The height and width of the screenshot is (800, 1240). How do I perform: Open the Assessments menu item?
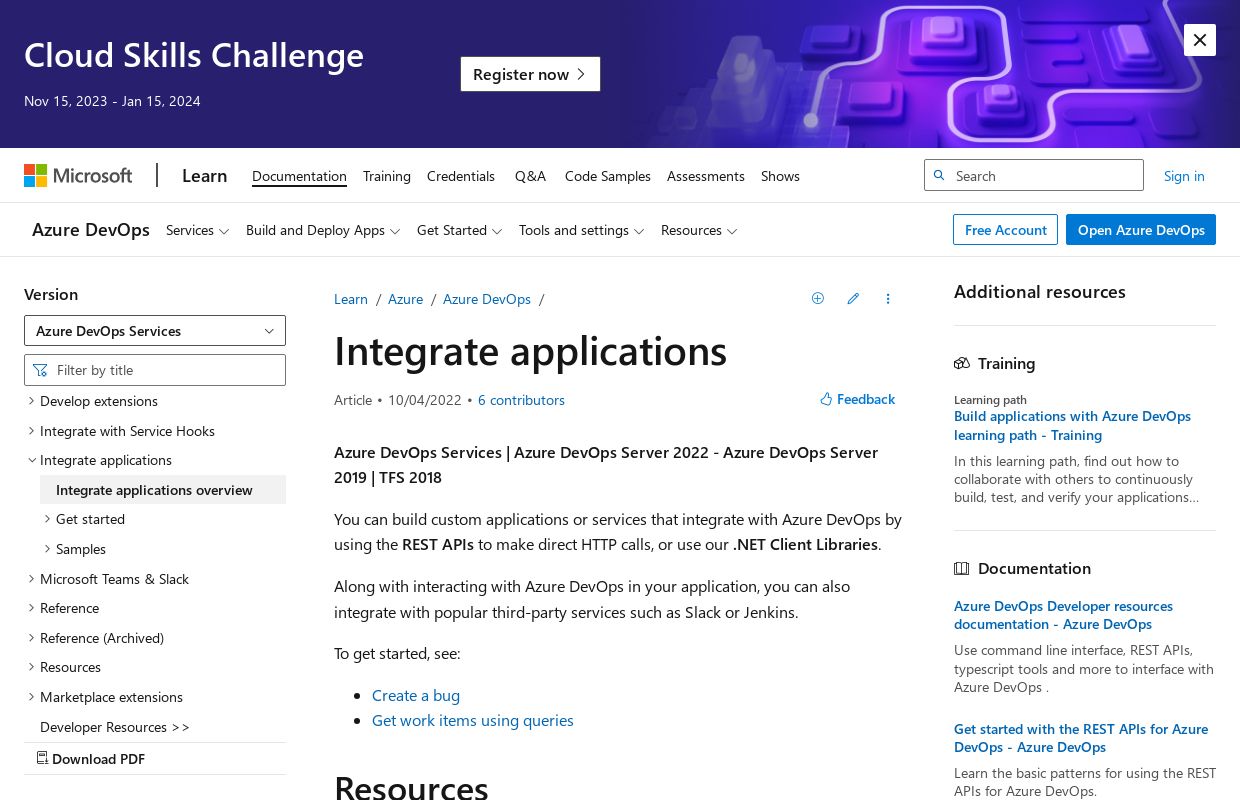point(706,176)
